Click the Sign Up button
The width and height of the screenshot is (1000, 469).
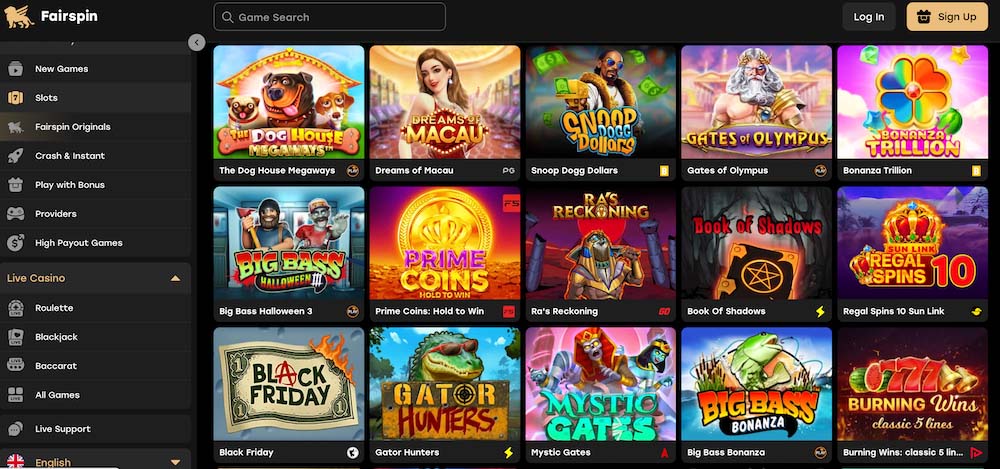(x=947, y=17)
